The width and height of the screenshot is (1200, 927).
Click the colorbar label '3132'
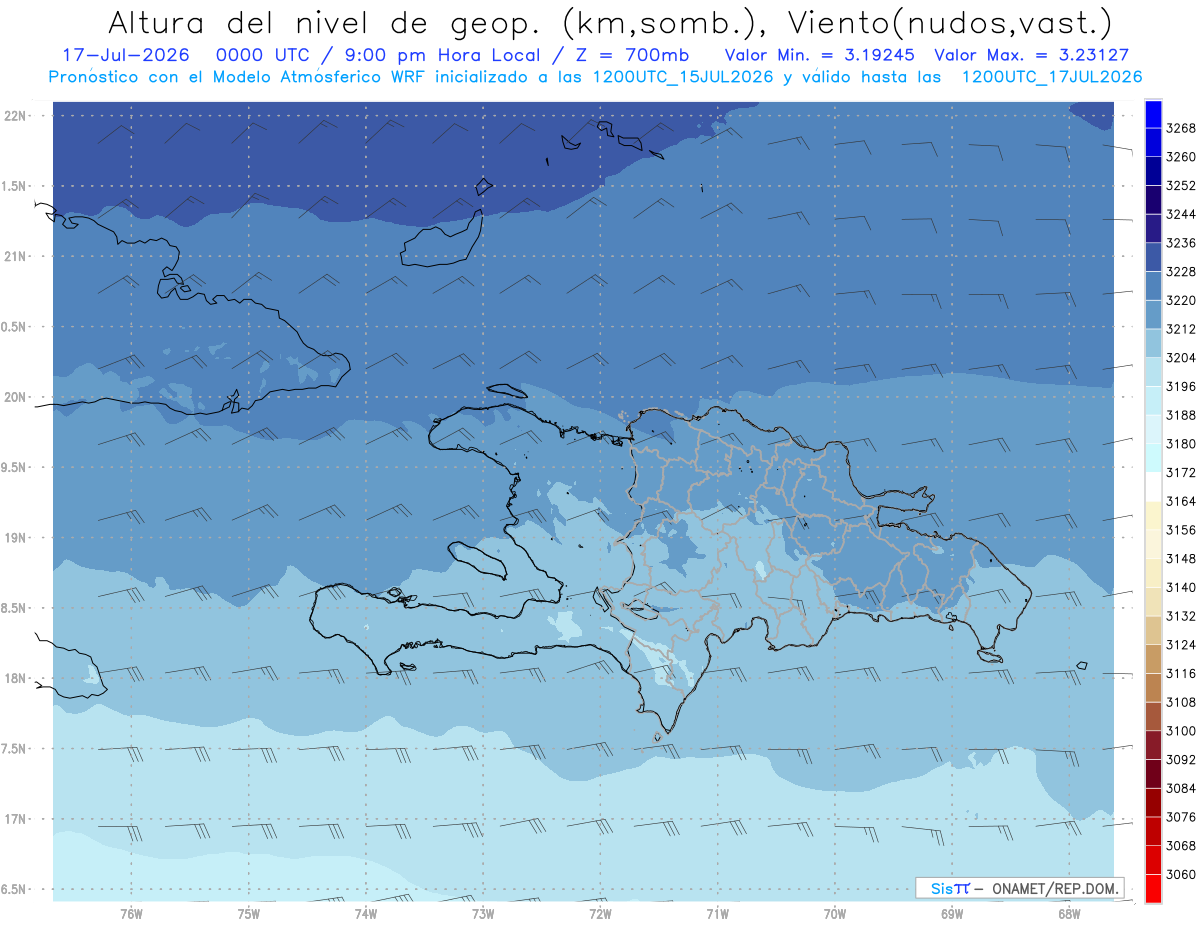coord(1181,616)
